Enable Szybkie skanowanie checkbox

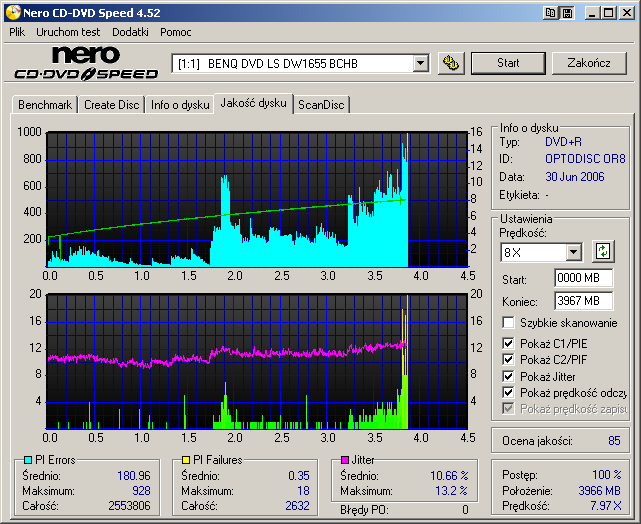tap(508, 322)
